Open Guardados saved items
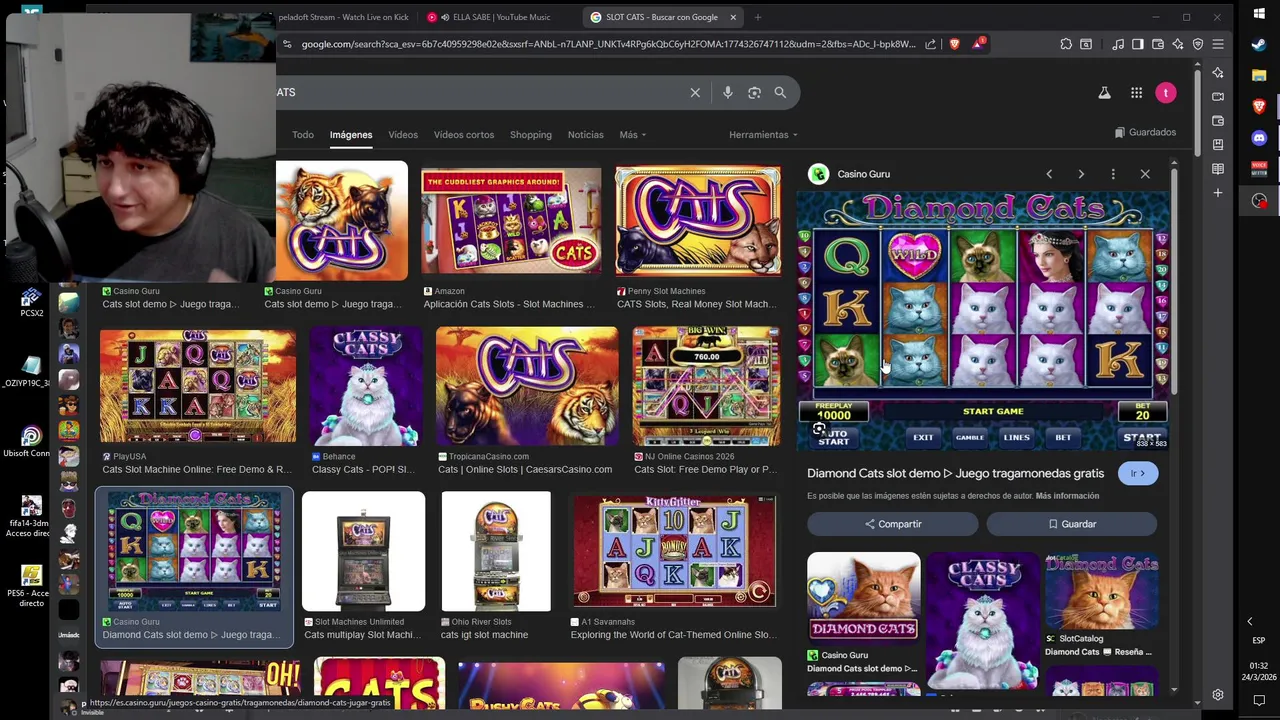Viewport: 1280px width, 720px height. tap(1145, 132)
